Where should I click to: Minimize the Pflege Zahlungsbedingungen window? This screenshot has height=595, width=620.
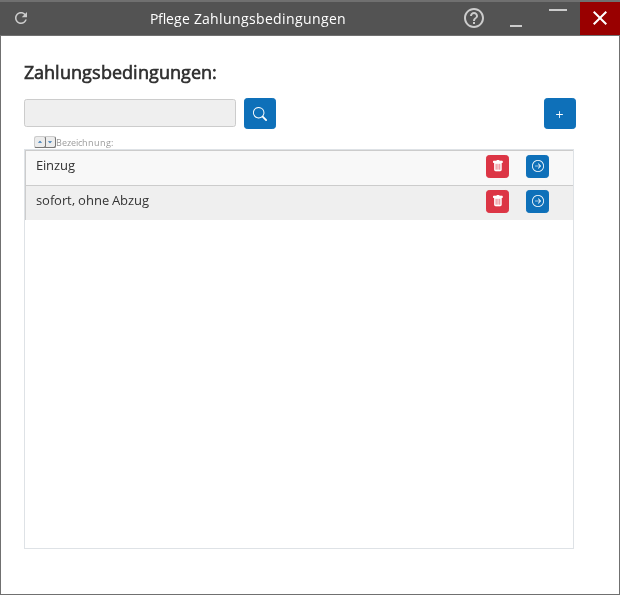(x=516, y=18)
